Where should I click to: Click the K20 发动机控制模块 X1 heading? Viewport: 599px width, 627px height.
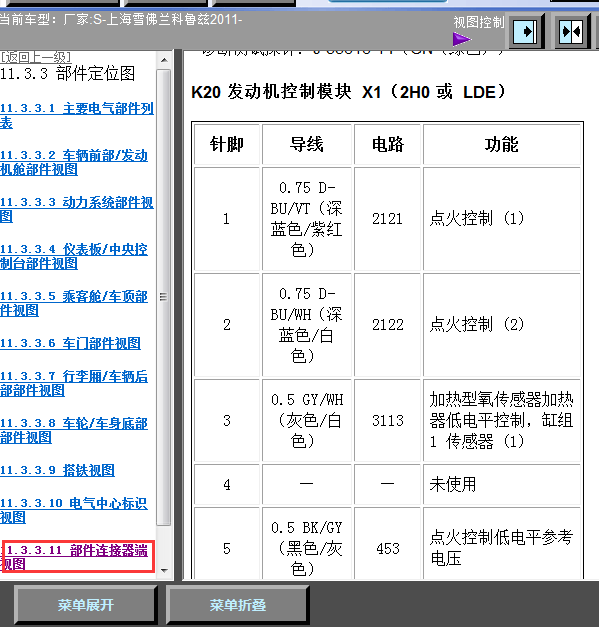[348, 92]
